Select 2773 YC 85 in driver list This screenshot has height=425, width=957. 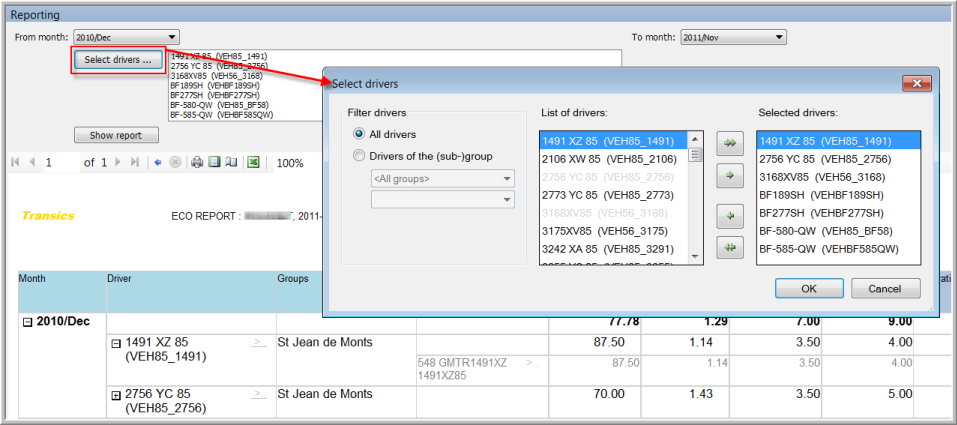coord(611,194)
